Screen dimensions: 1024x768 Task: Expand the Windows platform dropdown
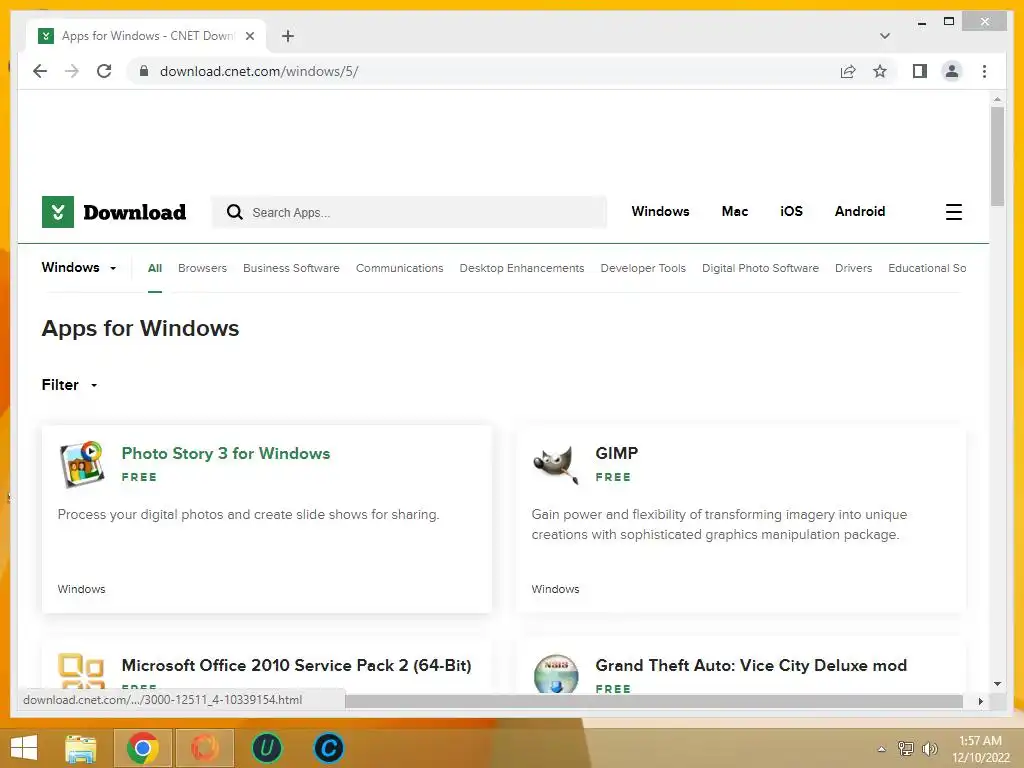click(78, 268)
